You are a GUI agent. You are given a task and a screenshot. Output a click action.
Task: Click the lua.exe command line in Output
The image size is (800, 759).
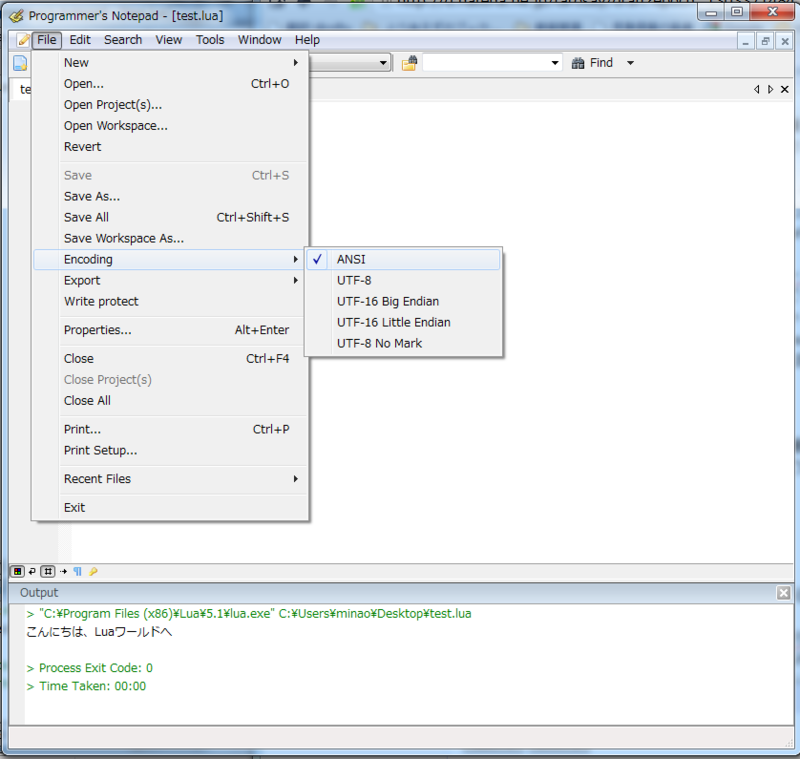point(249,613)
